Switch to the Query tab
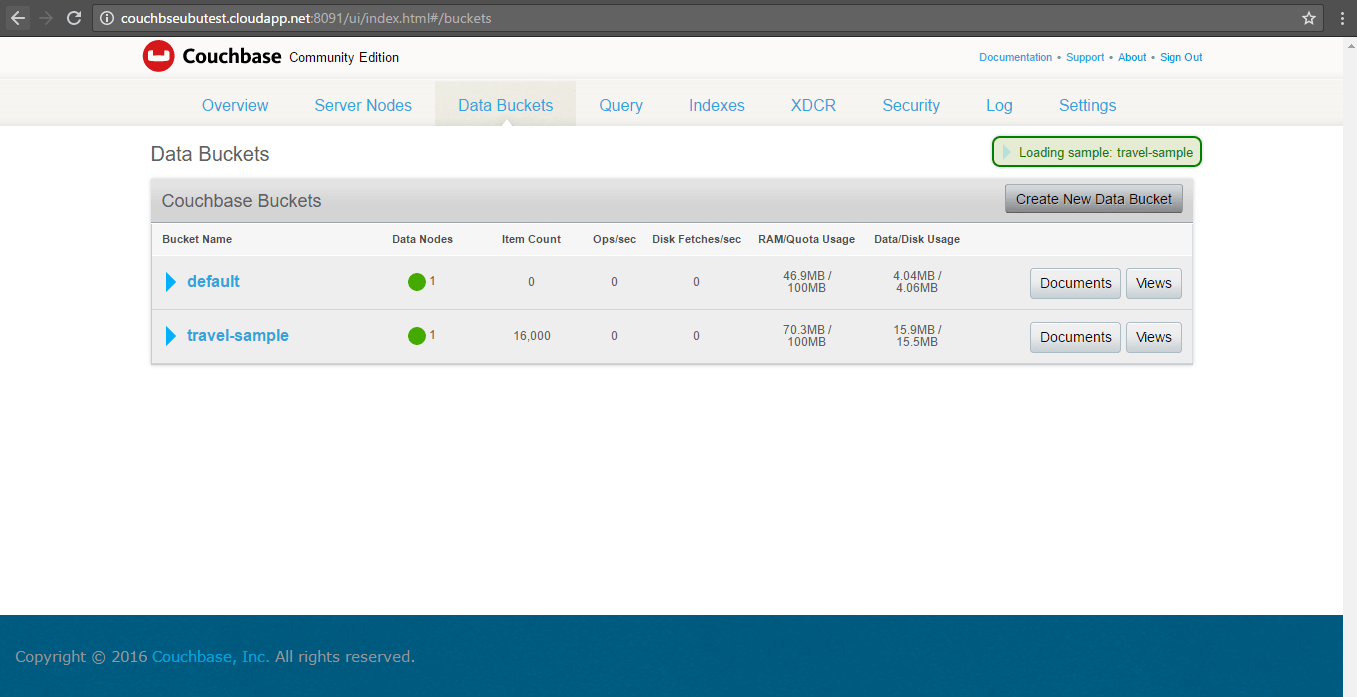This screenshot has height=697, width=1357. point(620,105)
